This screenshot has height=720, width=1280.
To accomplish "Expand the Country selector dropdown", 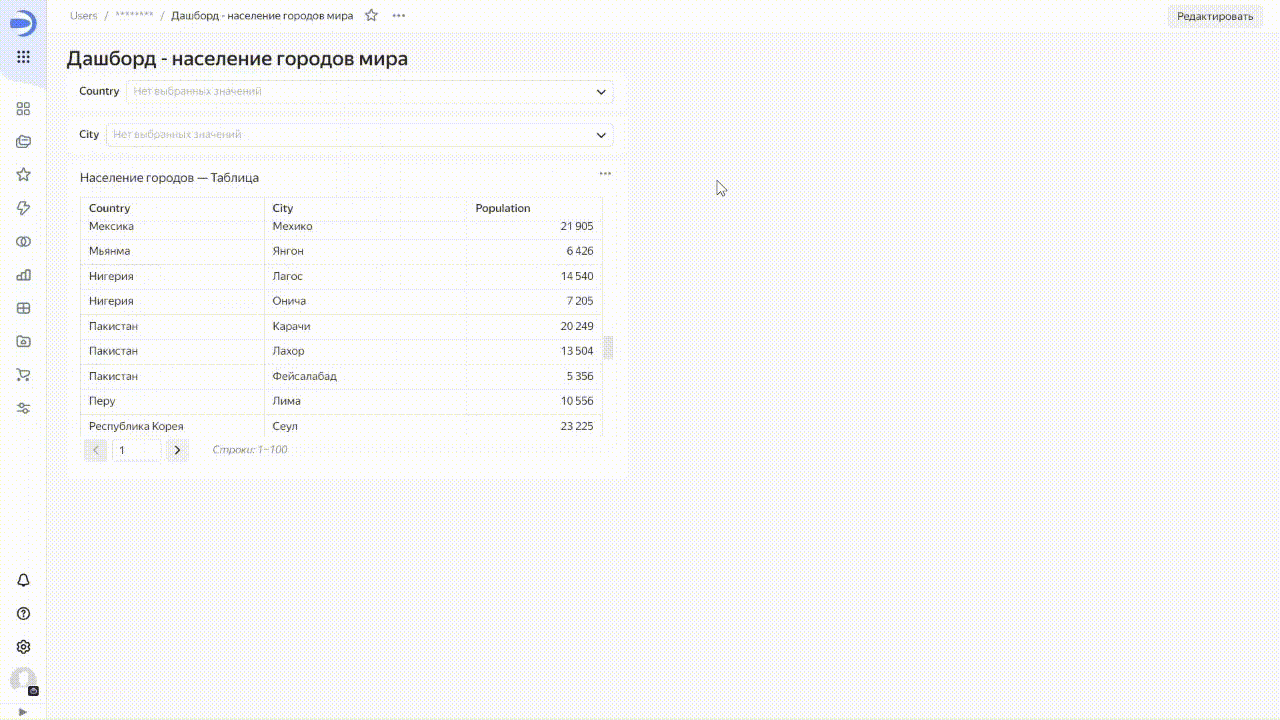I will pos(601,92).
